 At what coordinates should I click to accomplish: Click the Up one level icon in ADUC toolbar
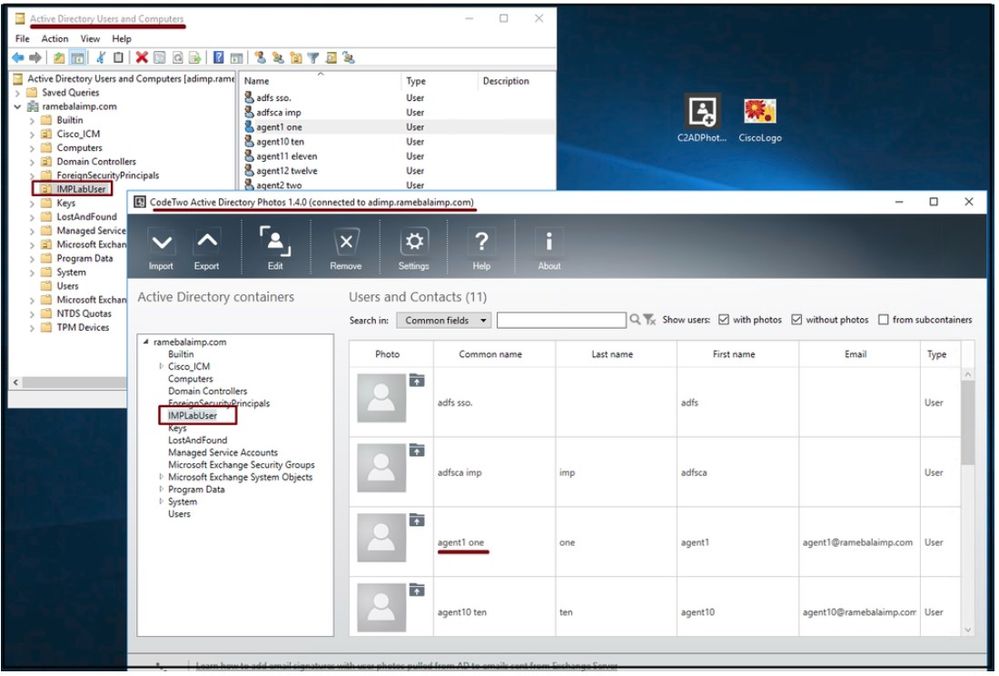pos(59,58)
